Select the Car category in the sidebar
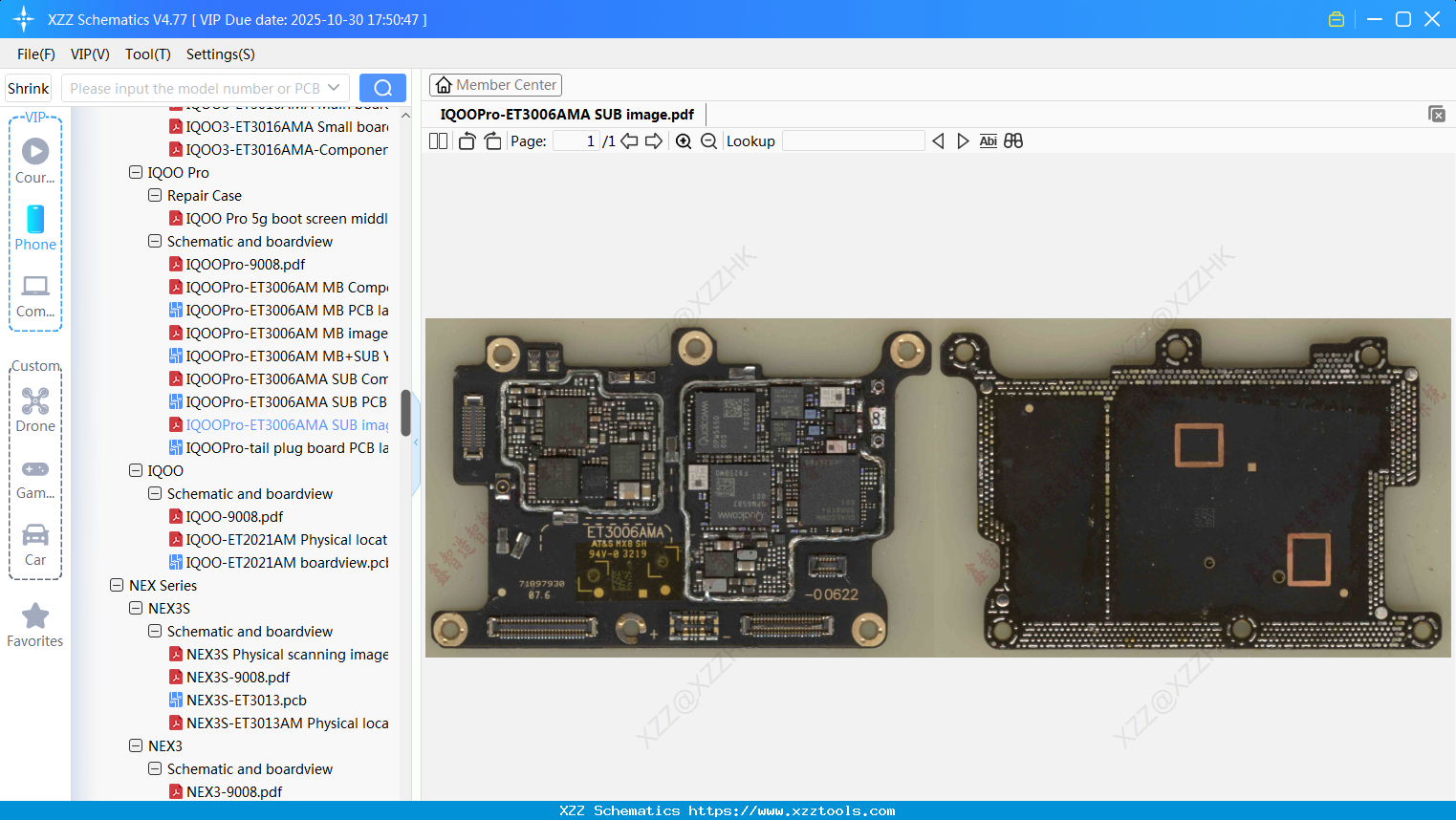Image resolution: width=1456 pixels, height=820 pixels. click(x=35, y=535)
